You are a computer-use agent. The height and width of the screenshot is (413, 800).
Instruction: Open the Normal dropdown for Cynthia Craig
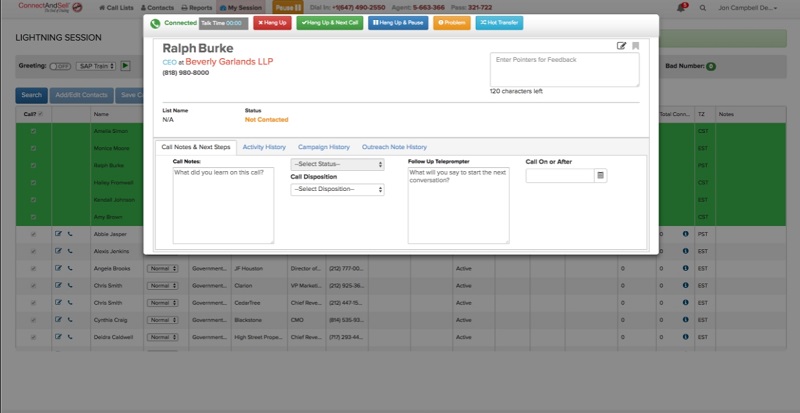tap(162, 320)
